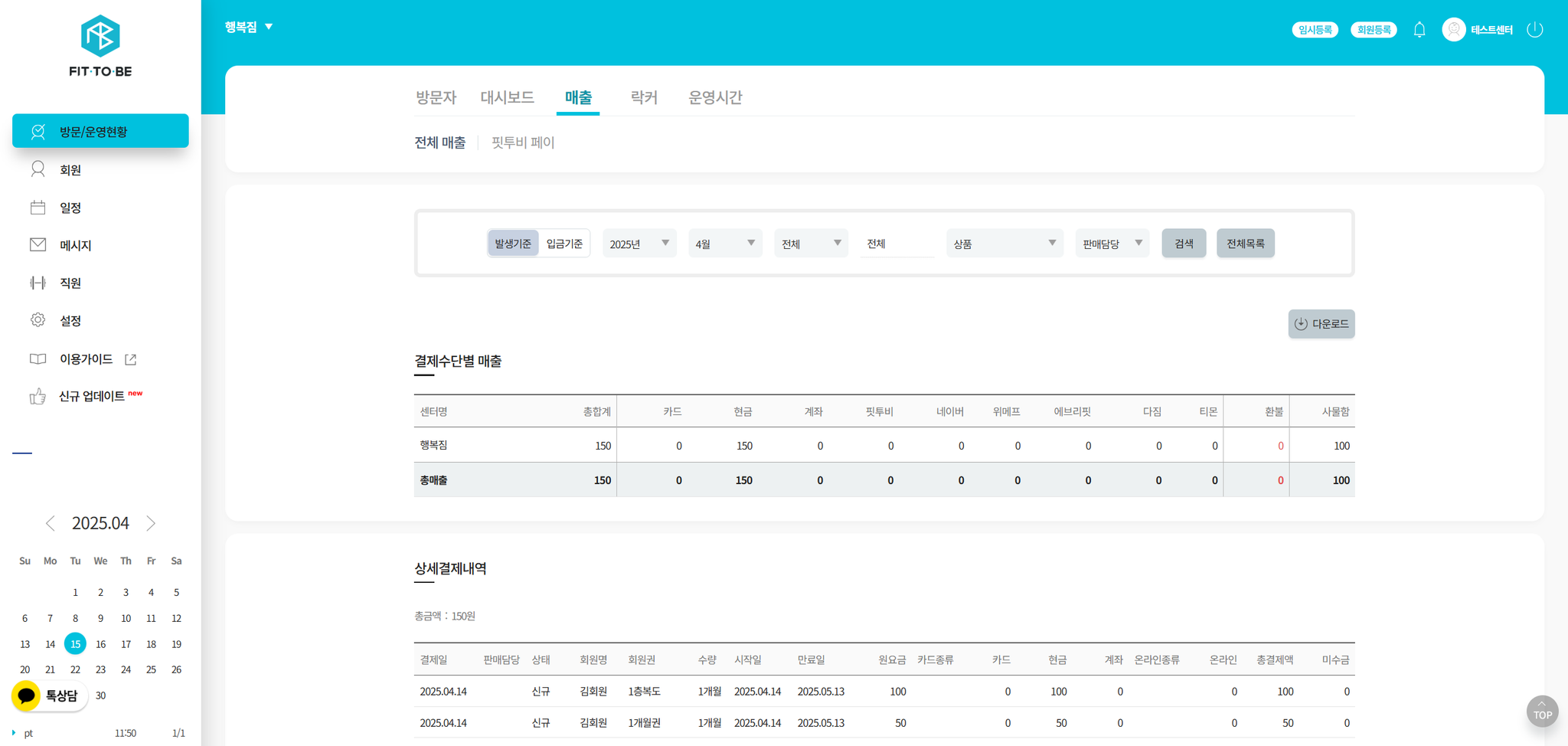Click the gear icon beside 설정

coord(38,320)
